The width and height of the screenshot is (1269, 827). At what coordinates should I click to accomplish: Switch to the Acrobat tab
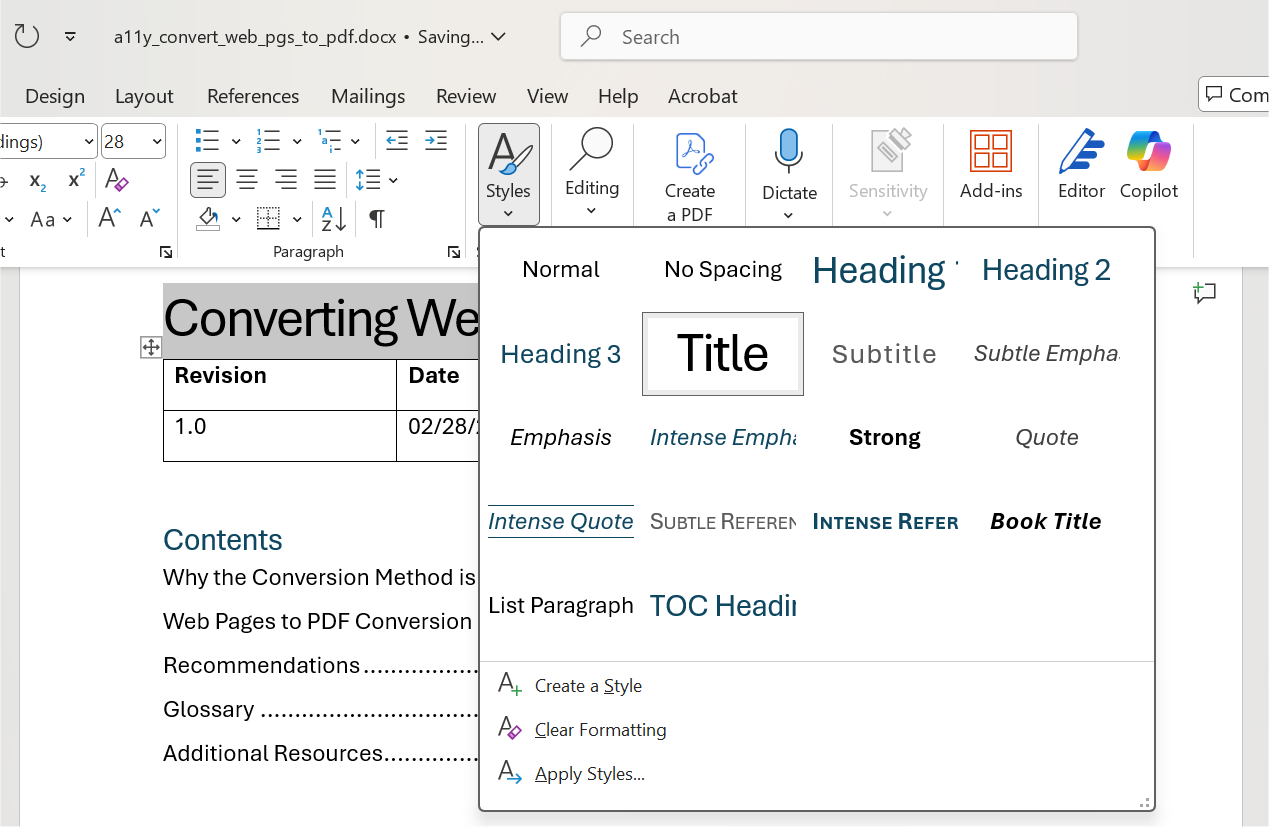702,96
